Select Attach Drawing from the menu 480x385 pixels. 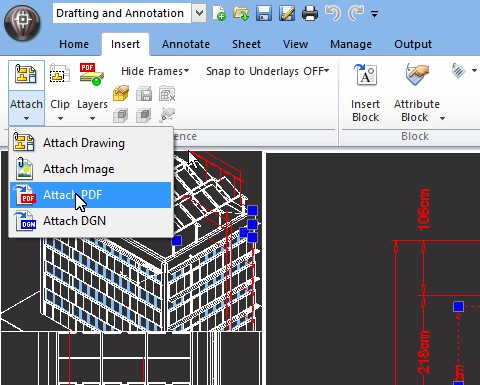coord(90,143)
